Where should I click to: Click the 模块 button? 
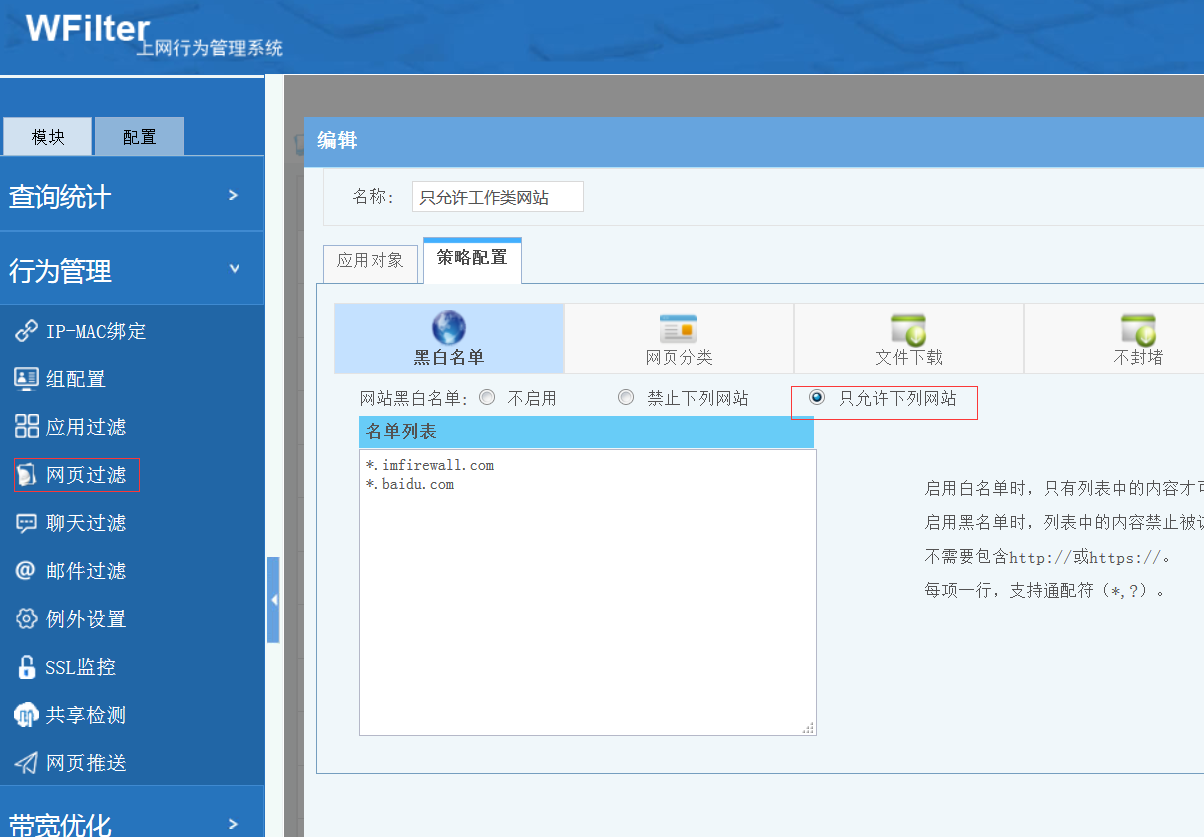point(48,137)
